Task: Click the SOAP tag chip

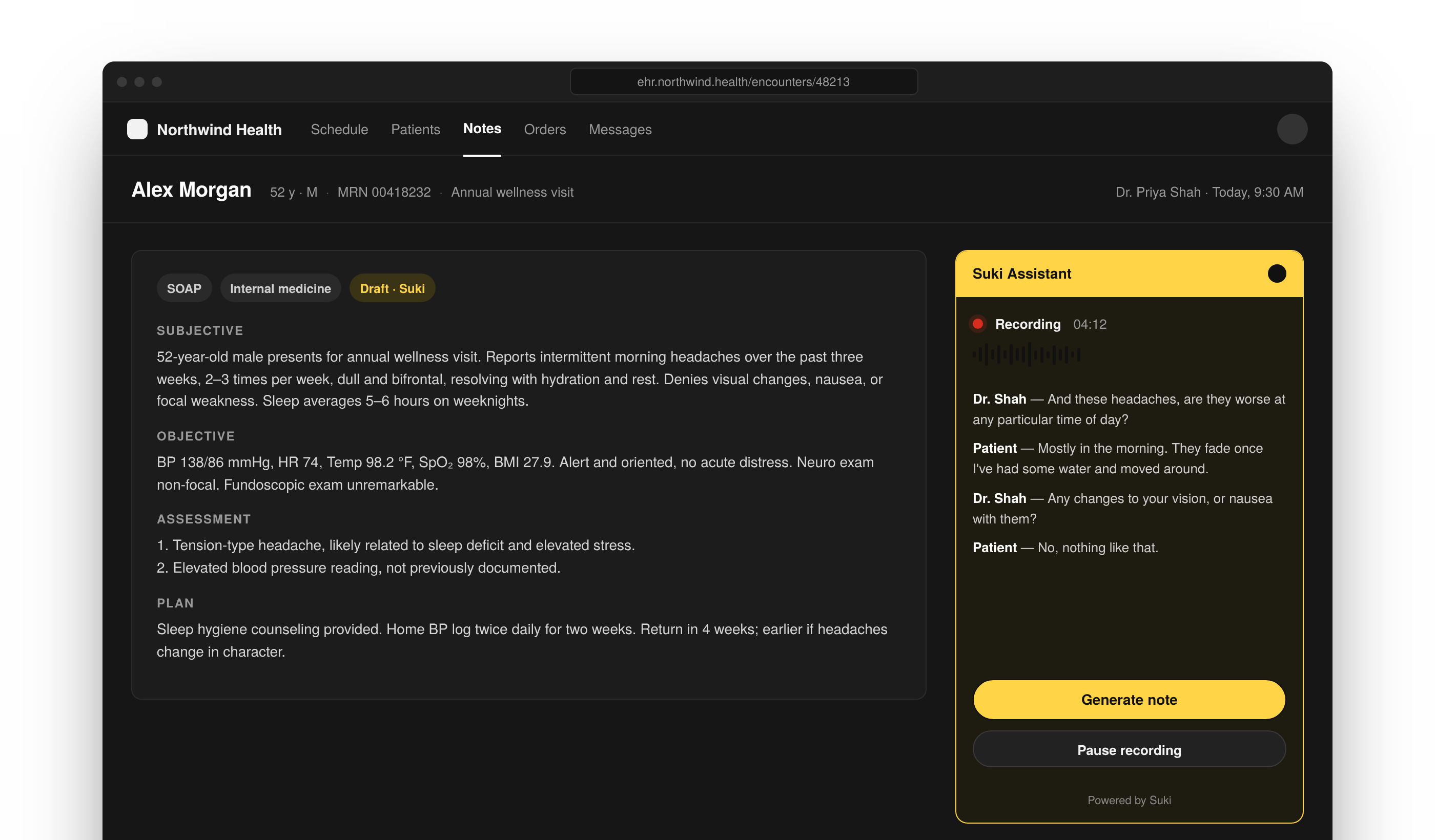Action: click(184, 288)
